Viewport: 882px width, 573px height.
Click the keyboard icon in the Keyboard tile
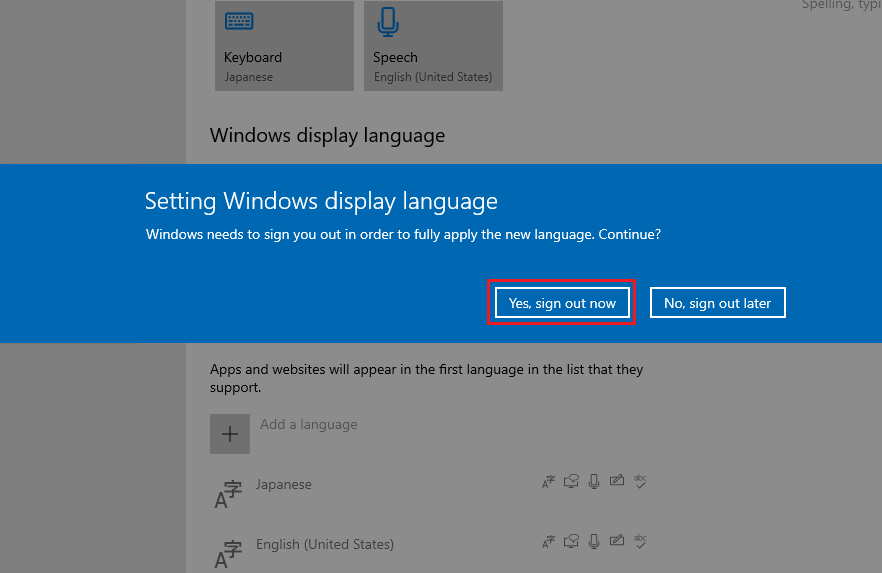pyautogui.click(x=239, y=21)
